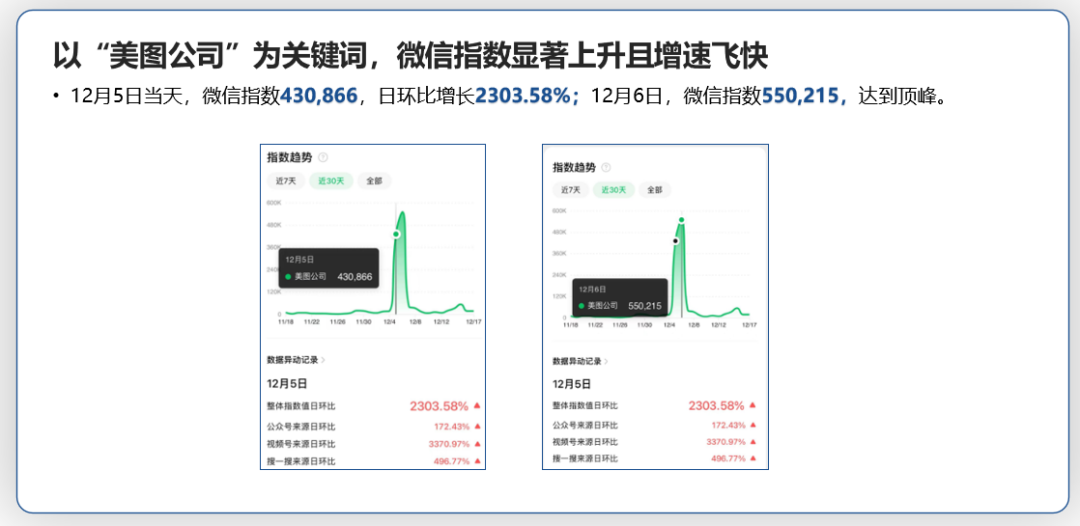Click help icon beside 指数趋势 in left panel
Viewport: 1080px width, 526px height.
(324, 158)
